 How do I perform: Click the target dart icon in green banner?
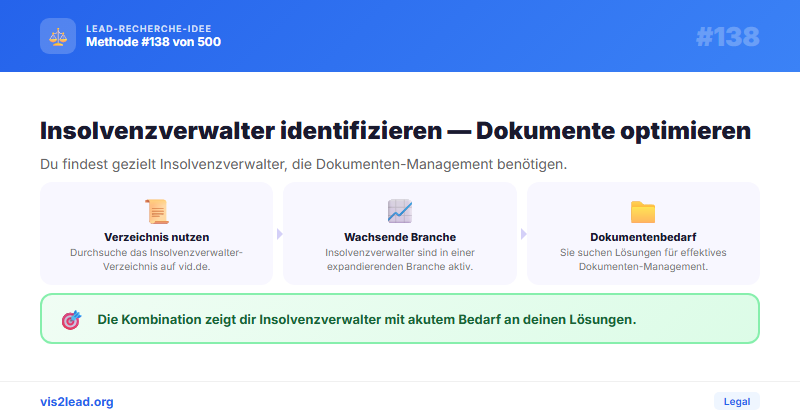tap(71, 319)
